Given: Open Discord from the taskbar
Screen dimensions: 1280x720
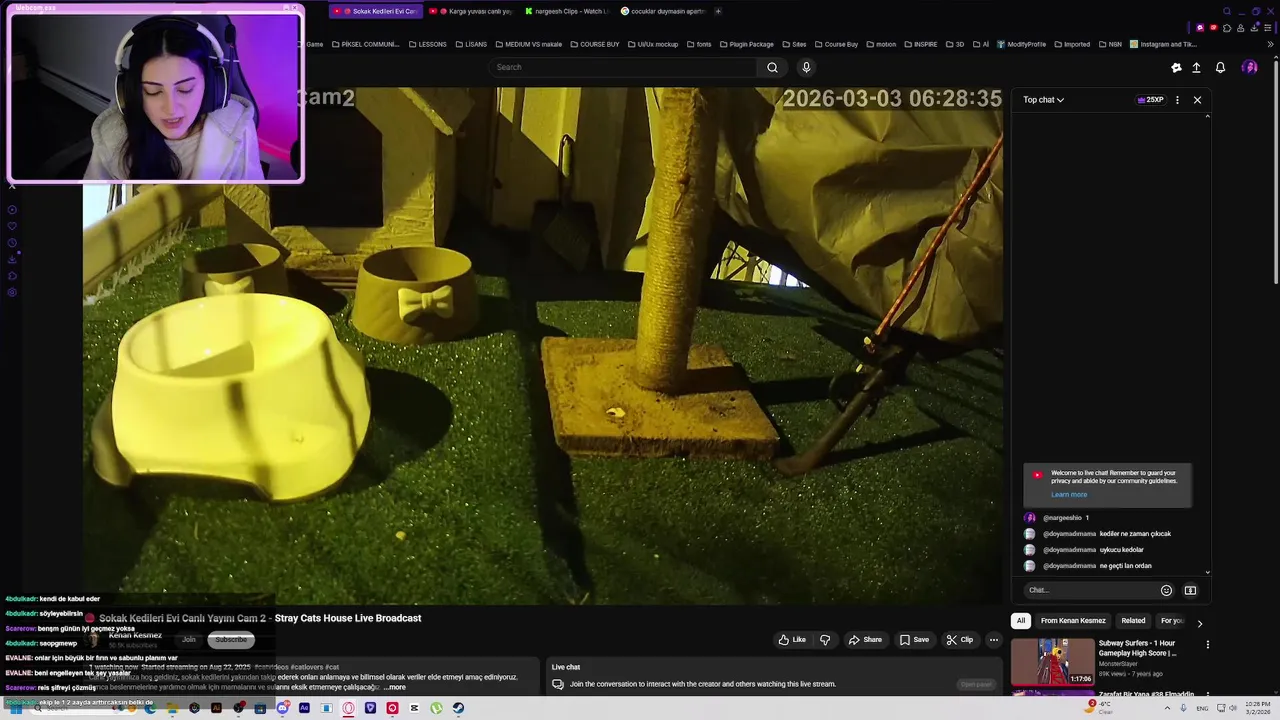Looking at the screenshot, I should (x=283, y=708).
